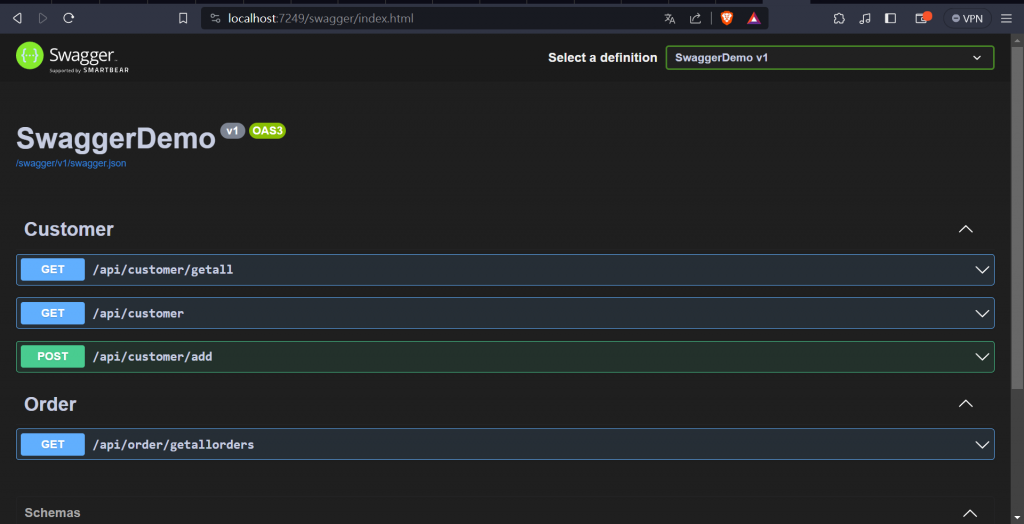Click the v1 version badge
Viewport: 1024px width, 524px height.
(x=232, y=131)
